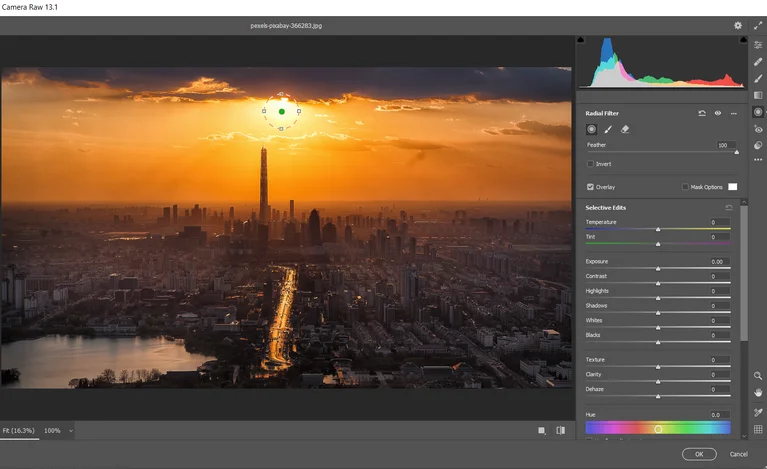
Task: Select the Zoom magnifier tool
Action: (x=758, y=376)
